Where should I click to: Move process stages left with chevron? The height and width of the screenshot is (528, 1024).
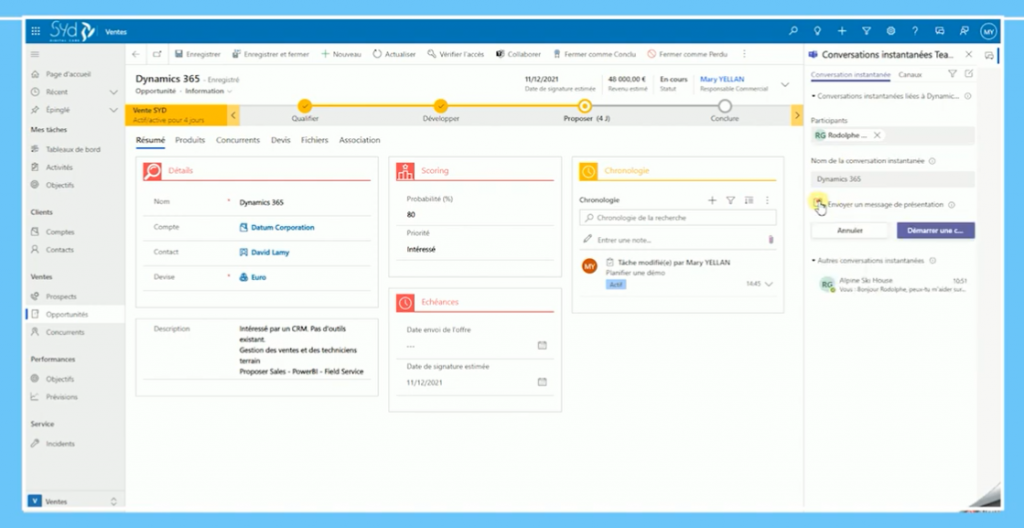[234, 116]
